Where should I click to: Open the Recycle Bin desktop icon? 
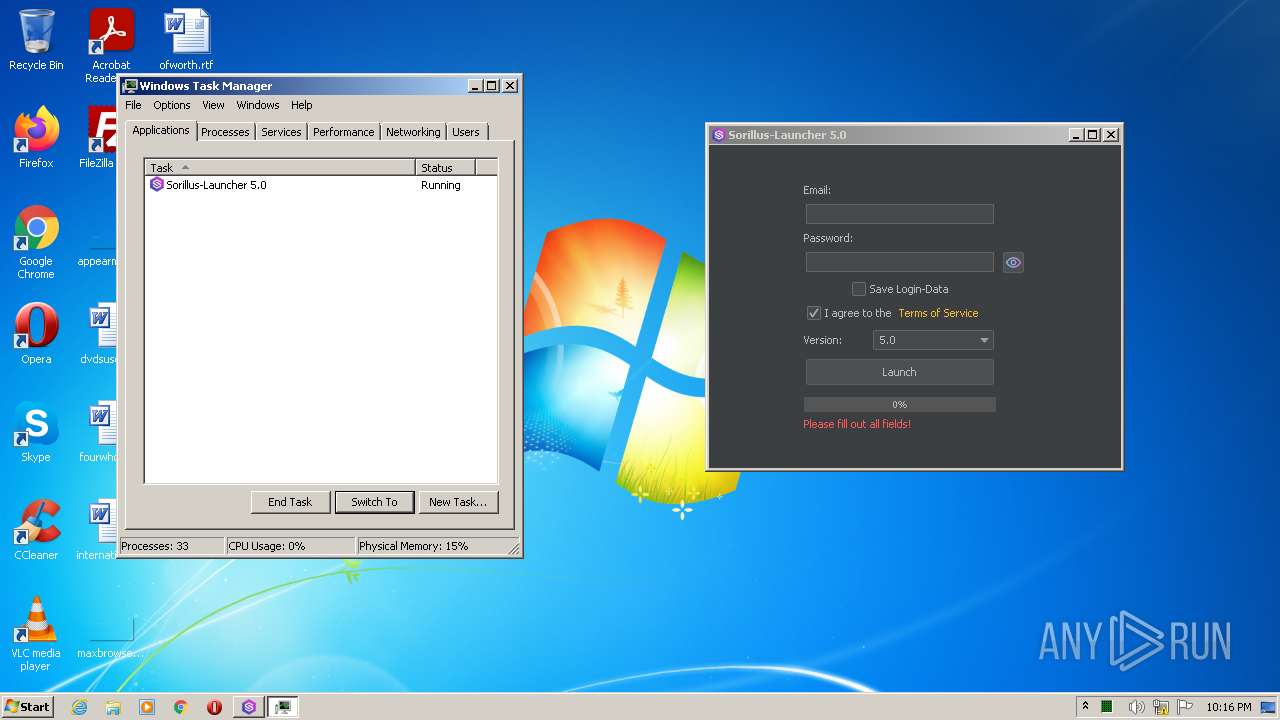(36, 40)
